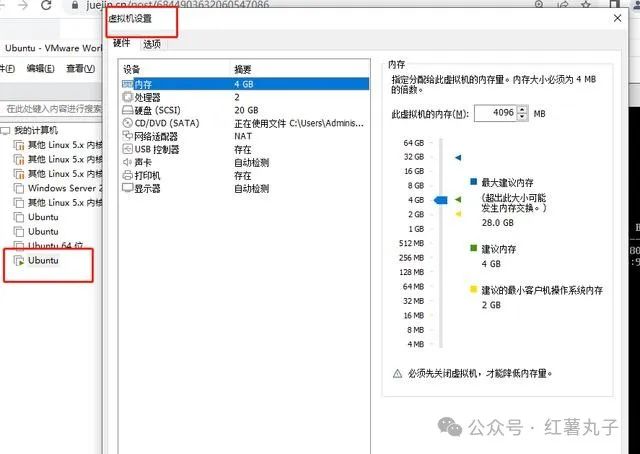The width and height of the screenshot is (640, 454).
Task: Select 我的计算机 in the library tree
Action: 36,131
